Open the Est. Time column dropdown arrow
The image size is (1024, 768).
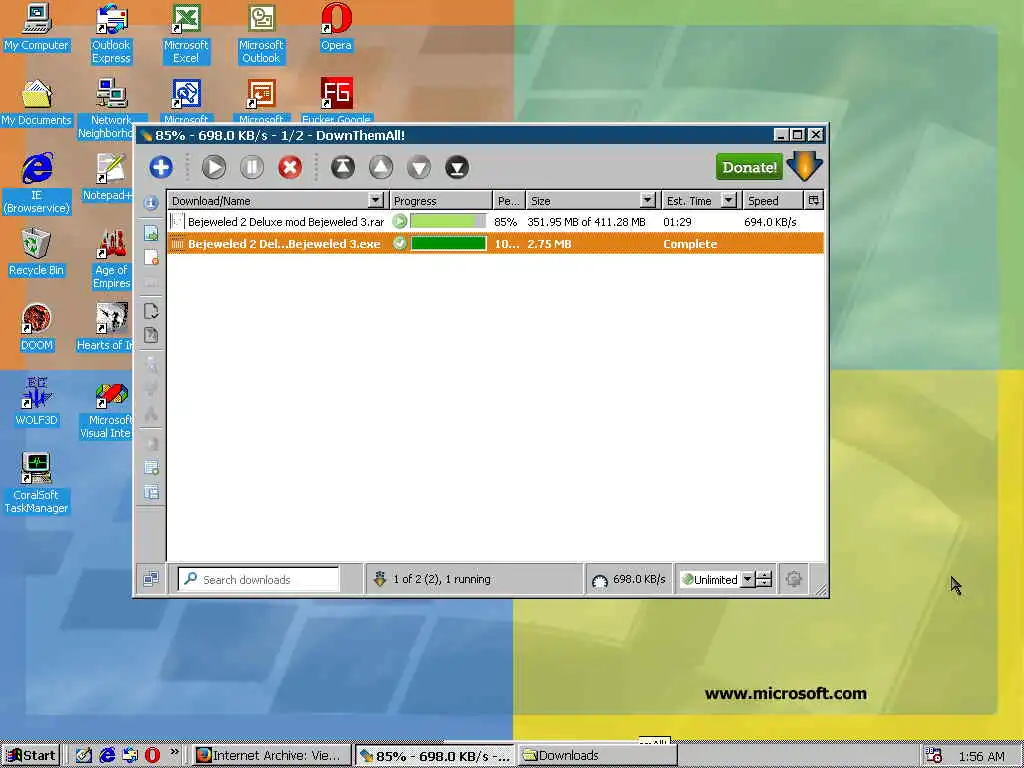coord(729,200)
